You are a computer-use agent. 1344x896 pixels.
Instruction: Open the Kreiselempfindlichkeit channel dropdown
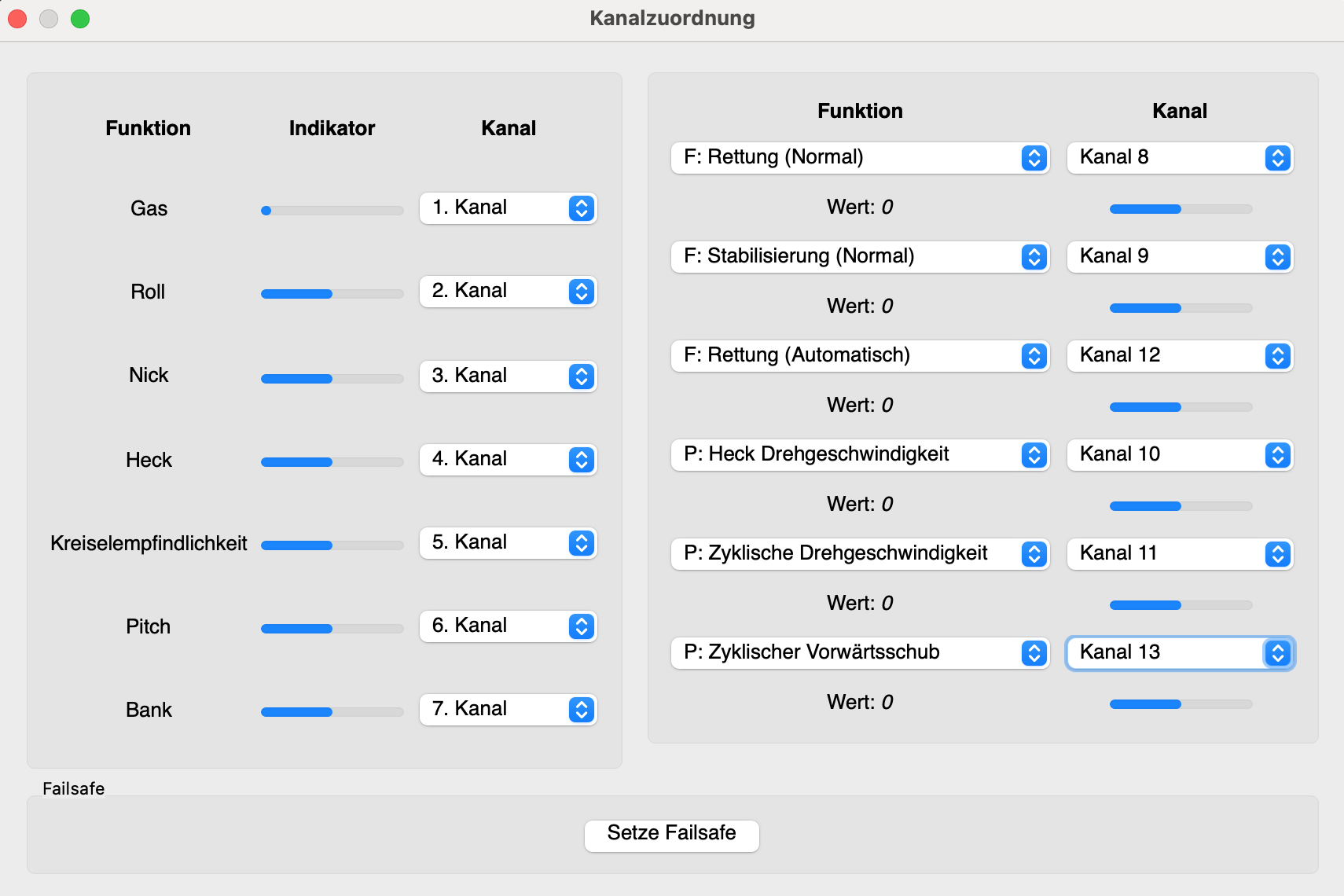[x=508, y=543]
